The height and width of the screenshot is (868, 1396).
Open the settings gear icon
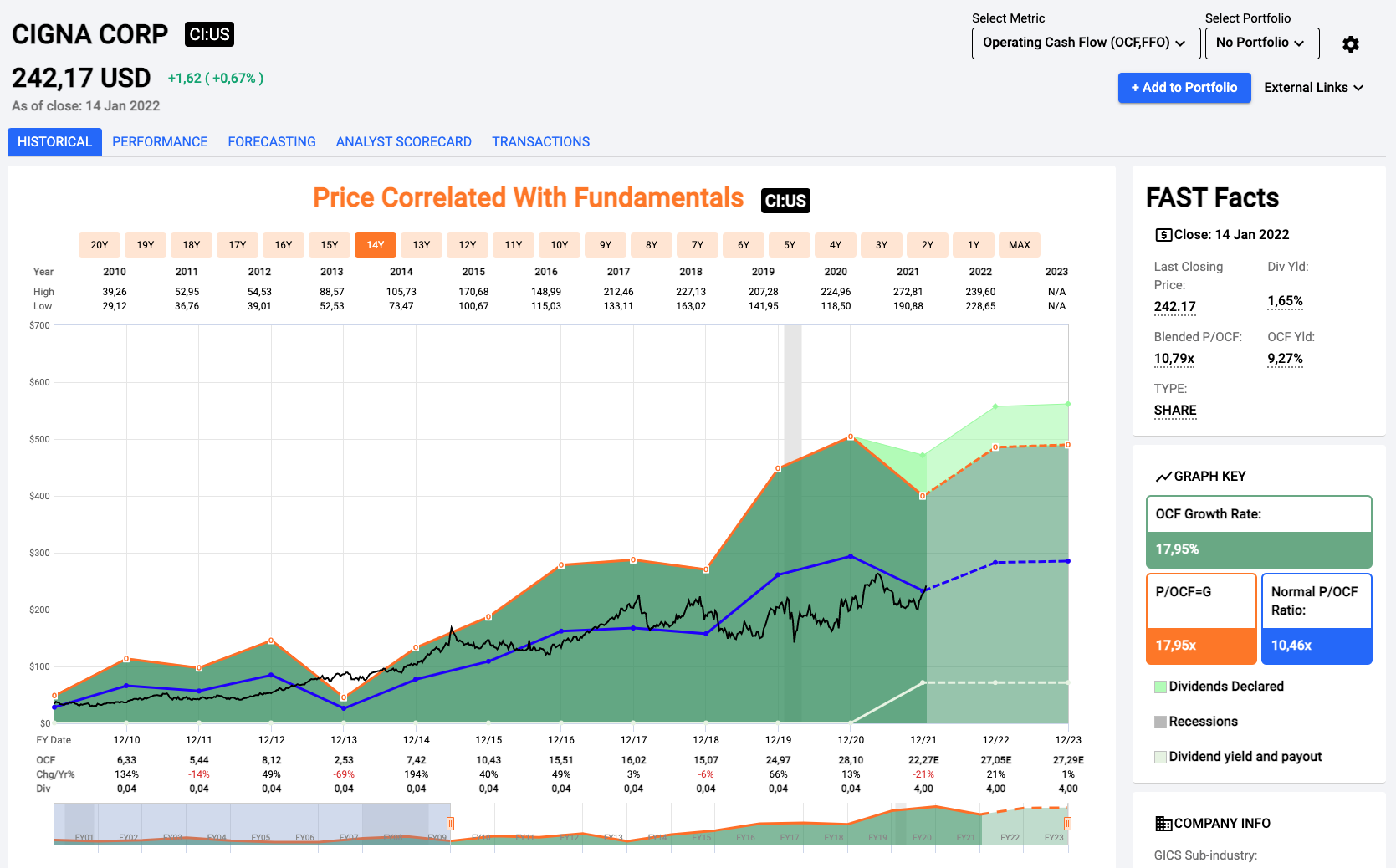pyautogui.click(x=1350, y=44)
